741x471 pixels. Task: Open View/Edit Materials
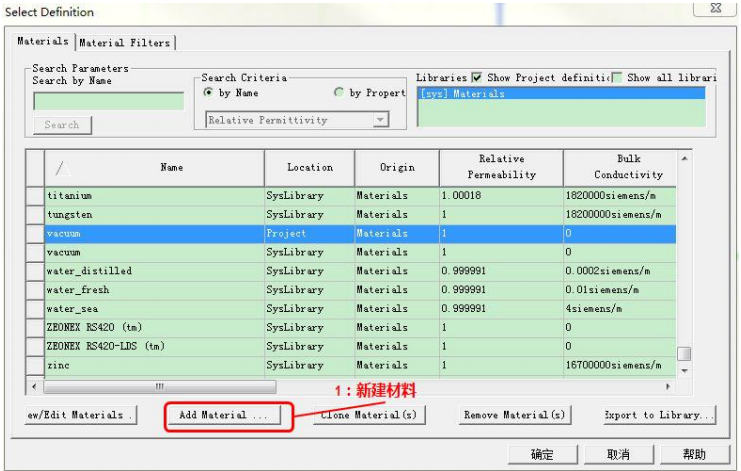[81, 415]
